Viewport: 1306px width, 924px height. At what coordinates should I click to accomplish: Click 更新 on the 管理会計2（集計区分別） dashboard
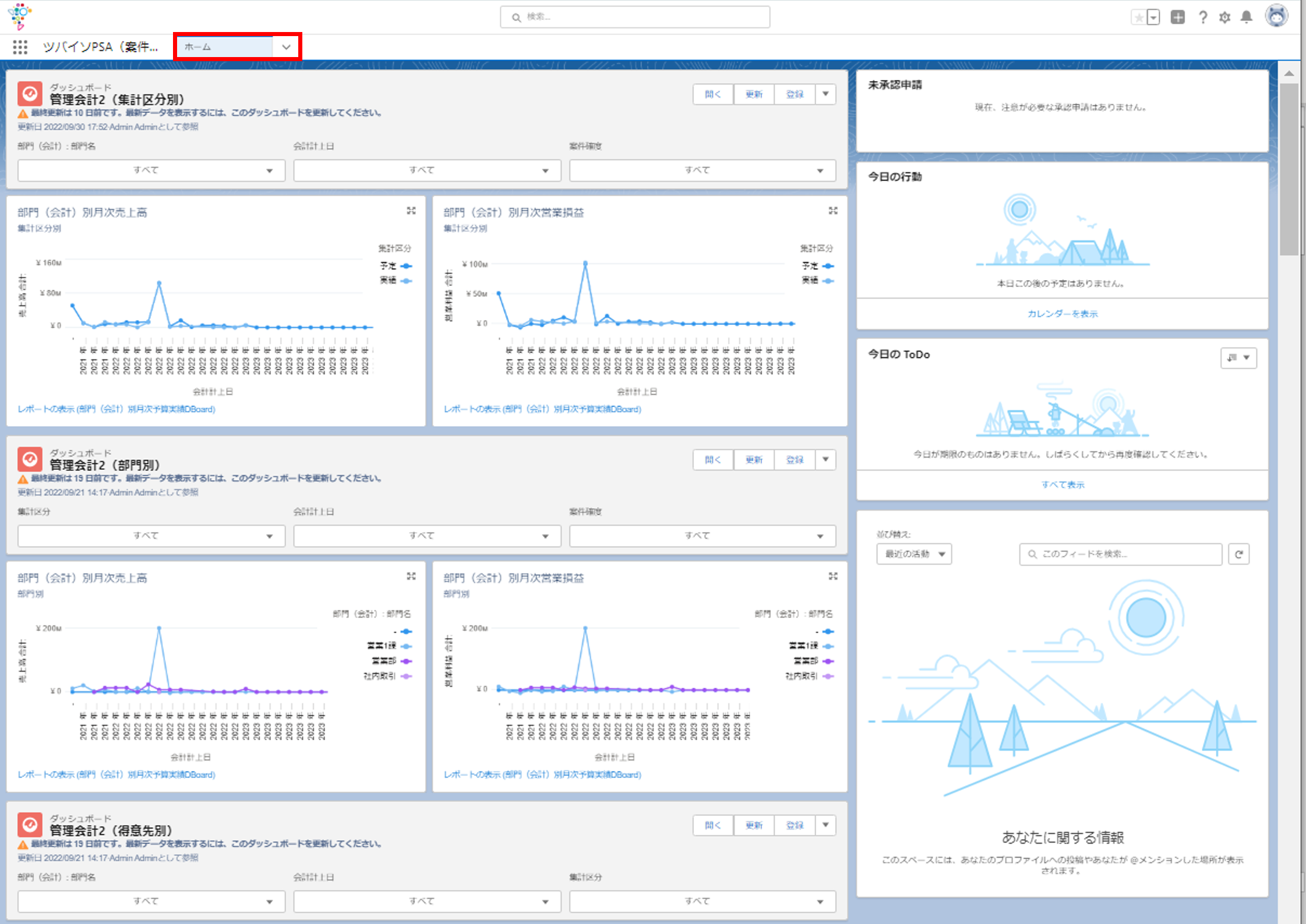coord(754,94)
